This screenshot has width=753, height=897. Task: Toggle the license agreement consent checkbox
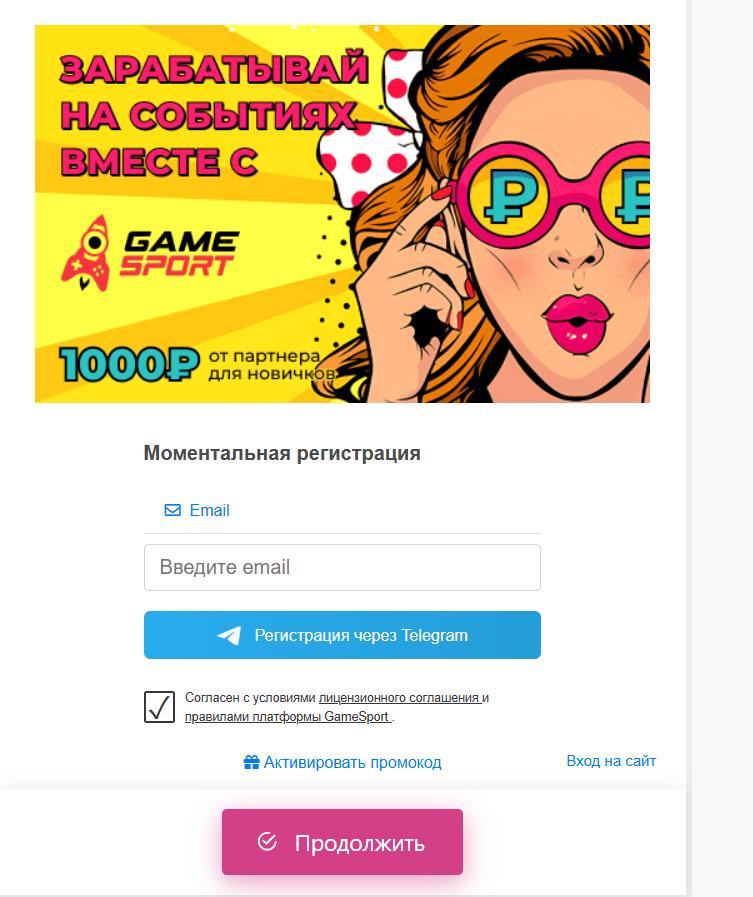(159, 707)
